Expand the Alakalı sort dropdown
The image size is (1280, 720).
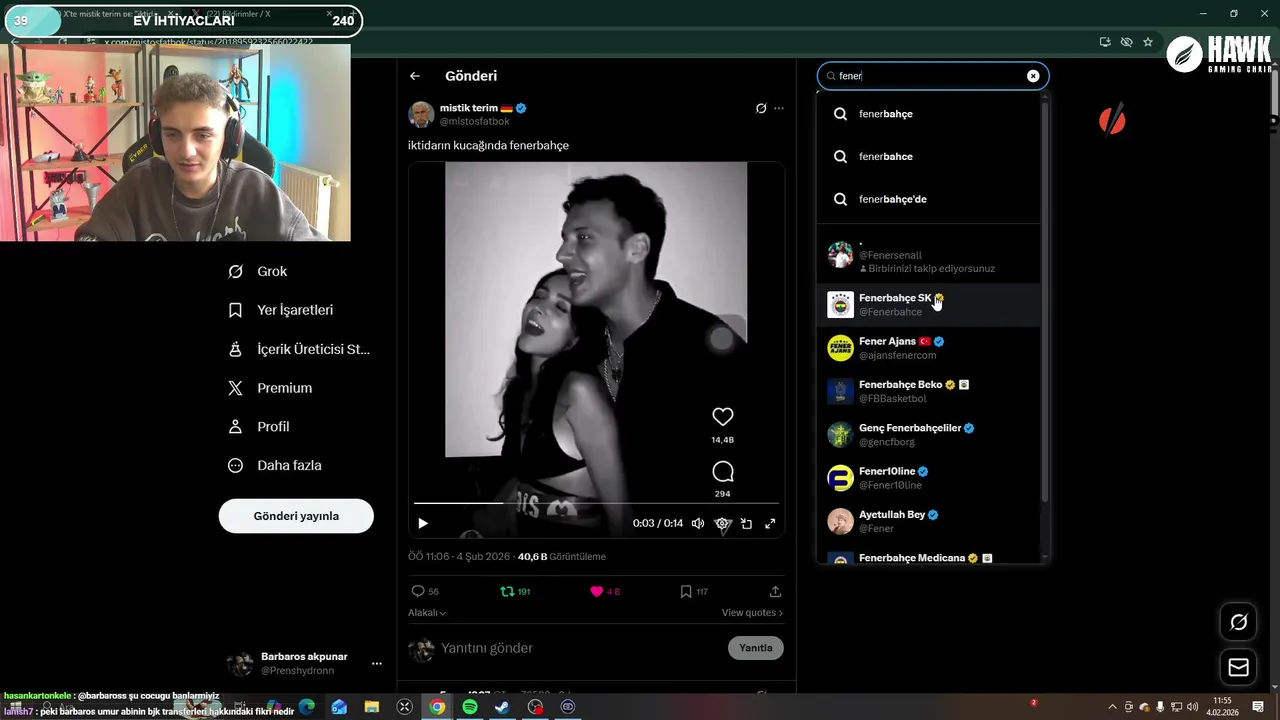[x=427, y=613]
